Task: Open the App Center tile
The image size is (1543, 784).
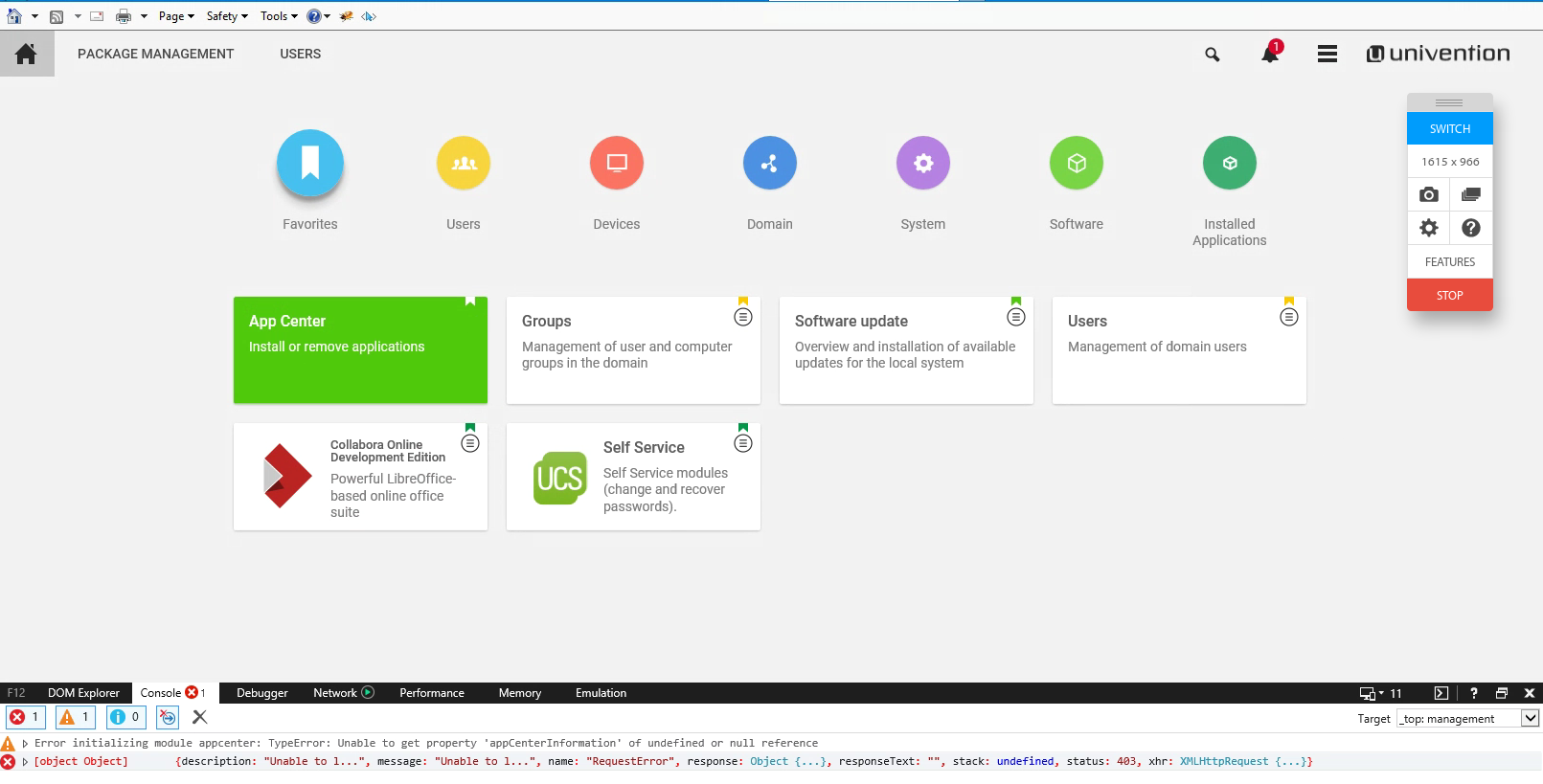Action: [360, 349]
